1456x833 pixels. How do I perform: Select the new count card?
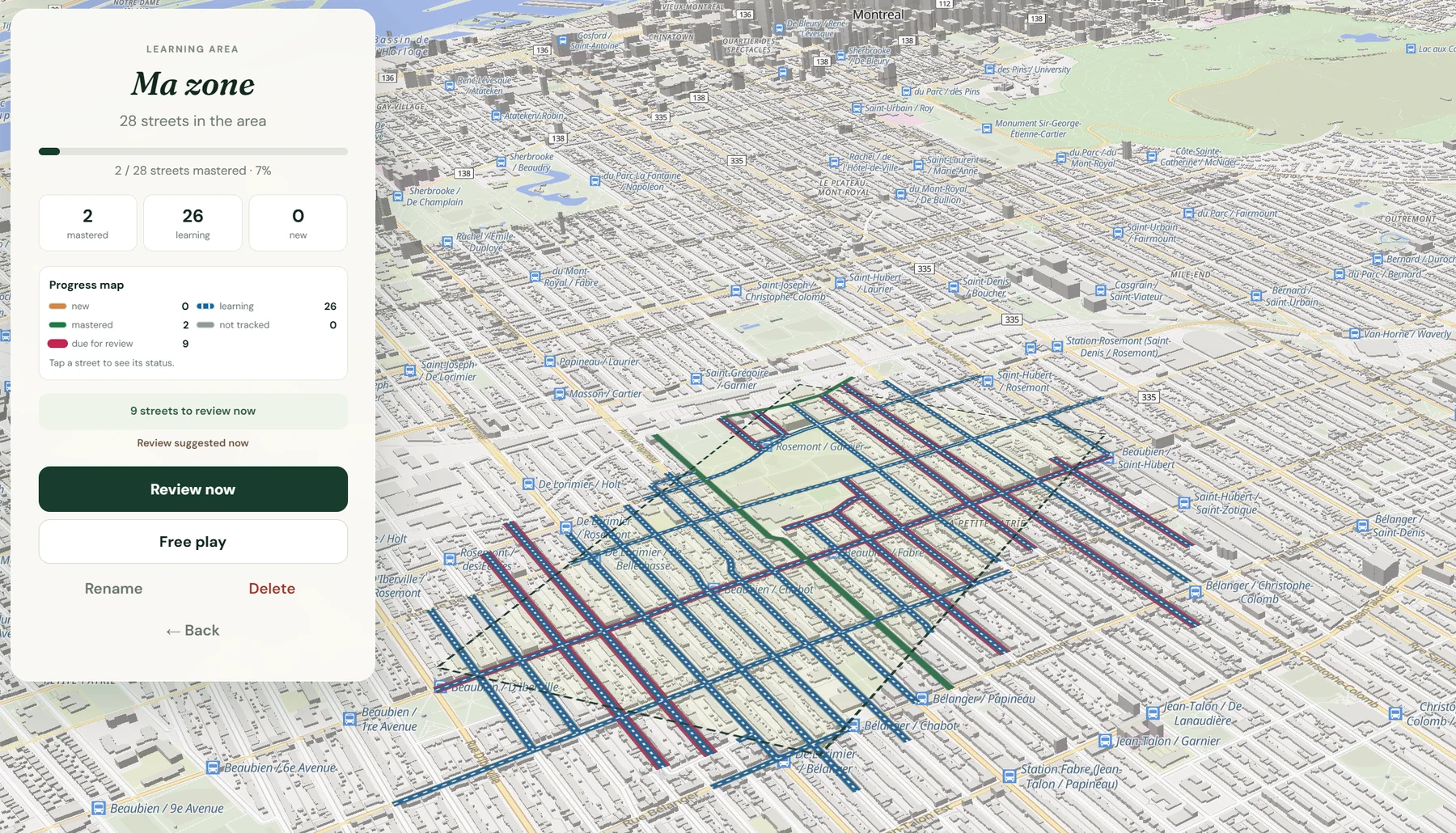click(x=298, y=222)
